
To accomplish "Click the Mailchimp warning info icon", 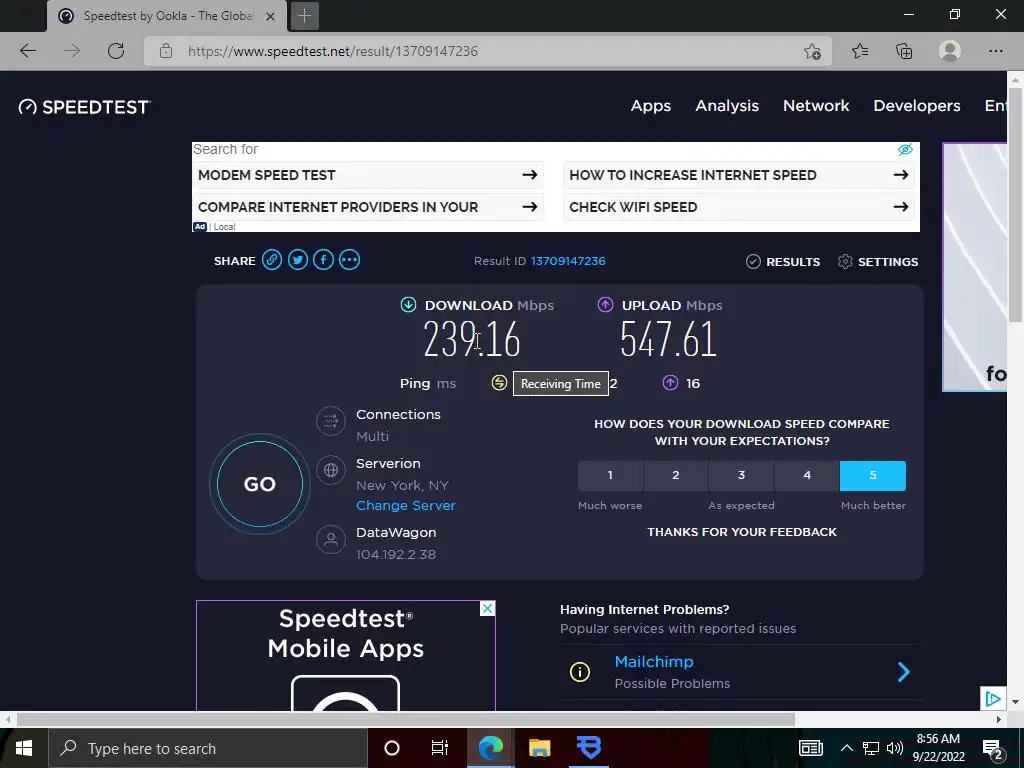I will click(x=579, y=671).
